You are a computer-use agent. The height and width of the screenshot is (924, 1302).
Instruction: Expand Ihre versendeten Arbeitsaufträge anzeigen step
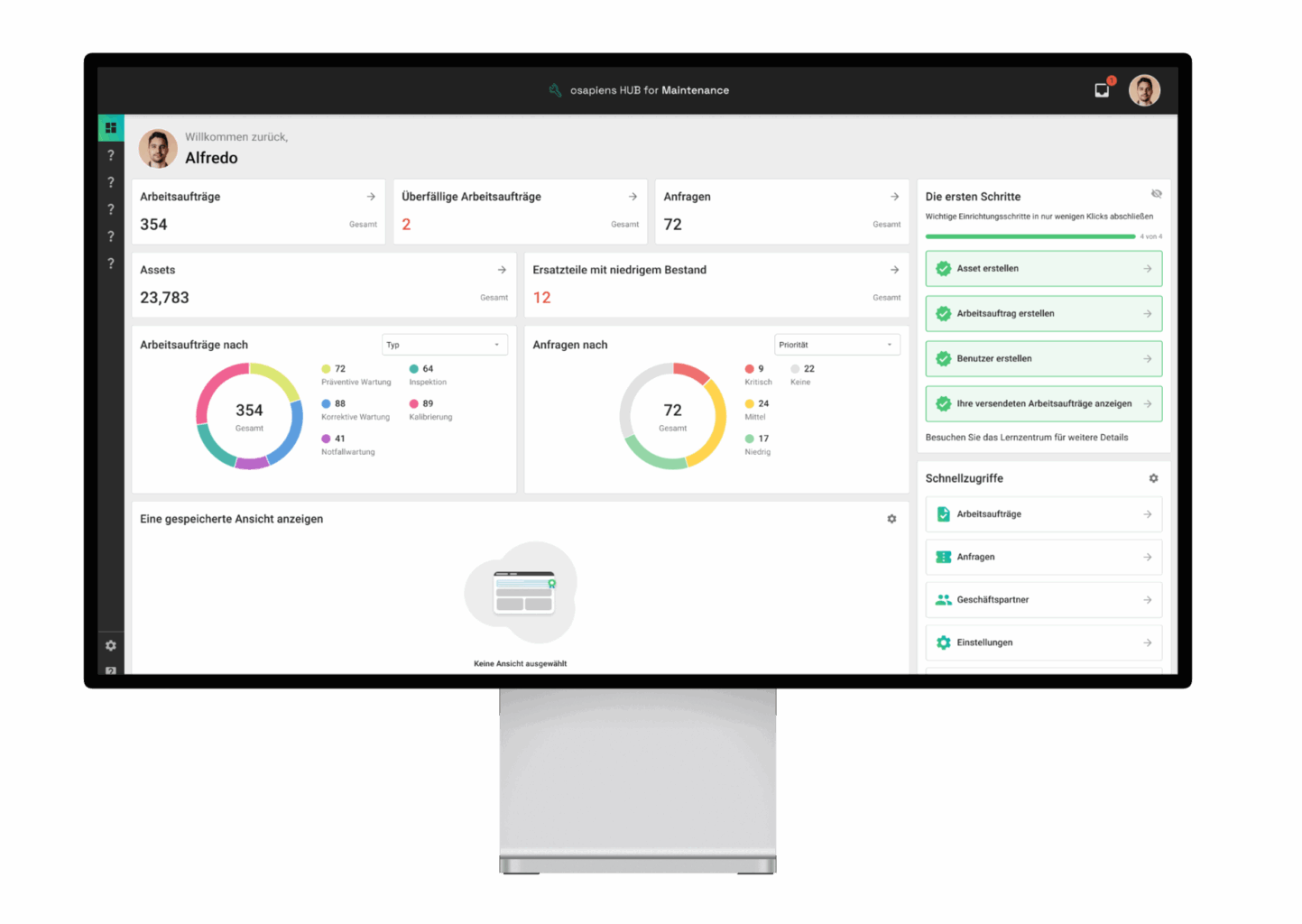click(1147, 404)
